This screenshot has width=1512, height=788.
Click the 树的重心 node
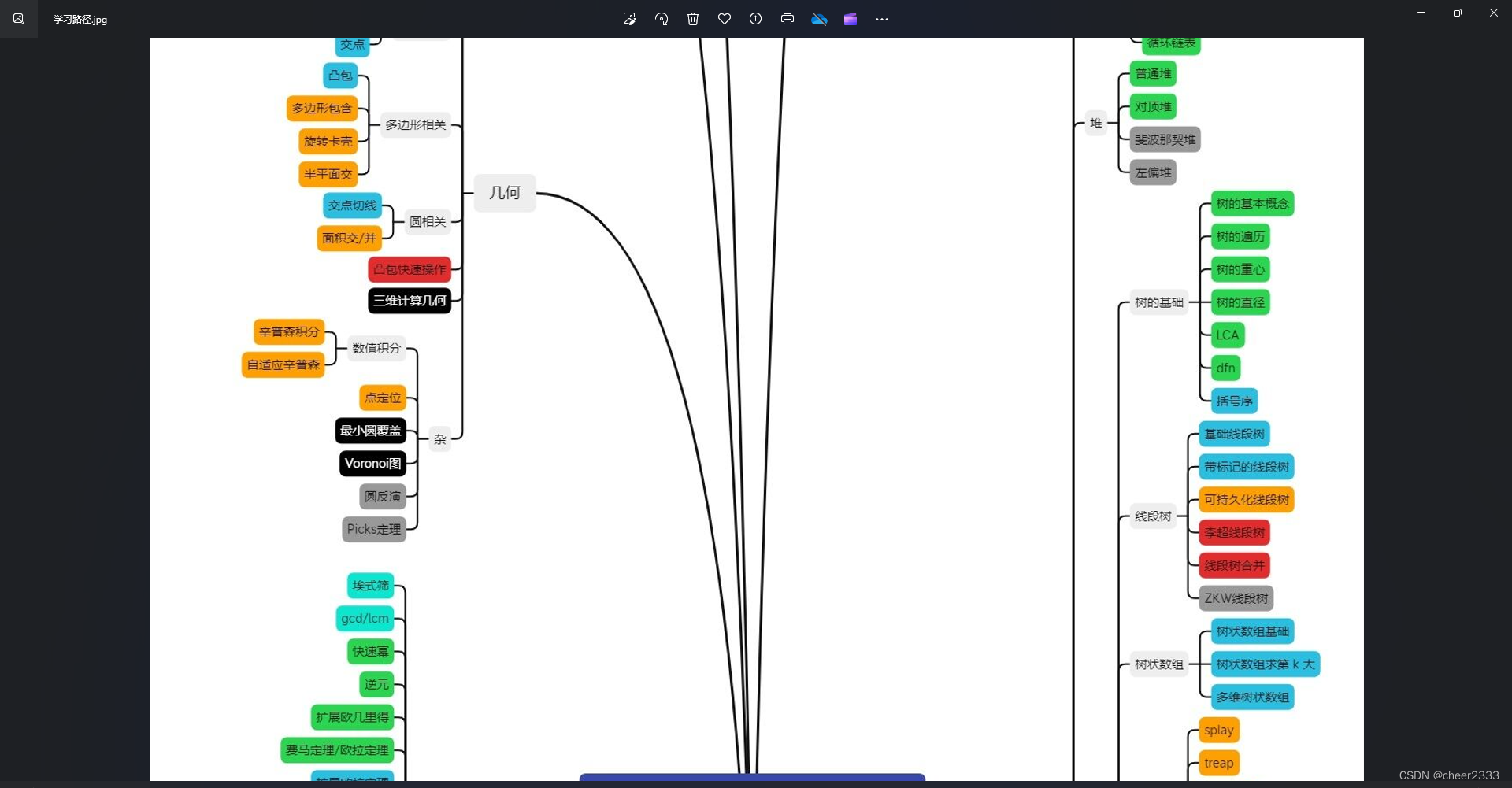pyautogui.click(x=1240, y=269)
